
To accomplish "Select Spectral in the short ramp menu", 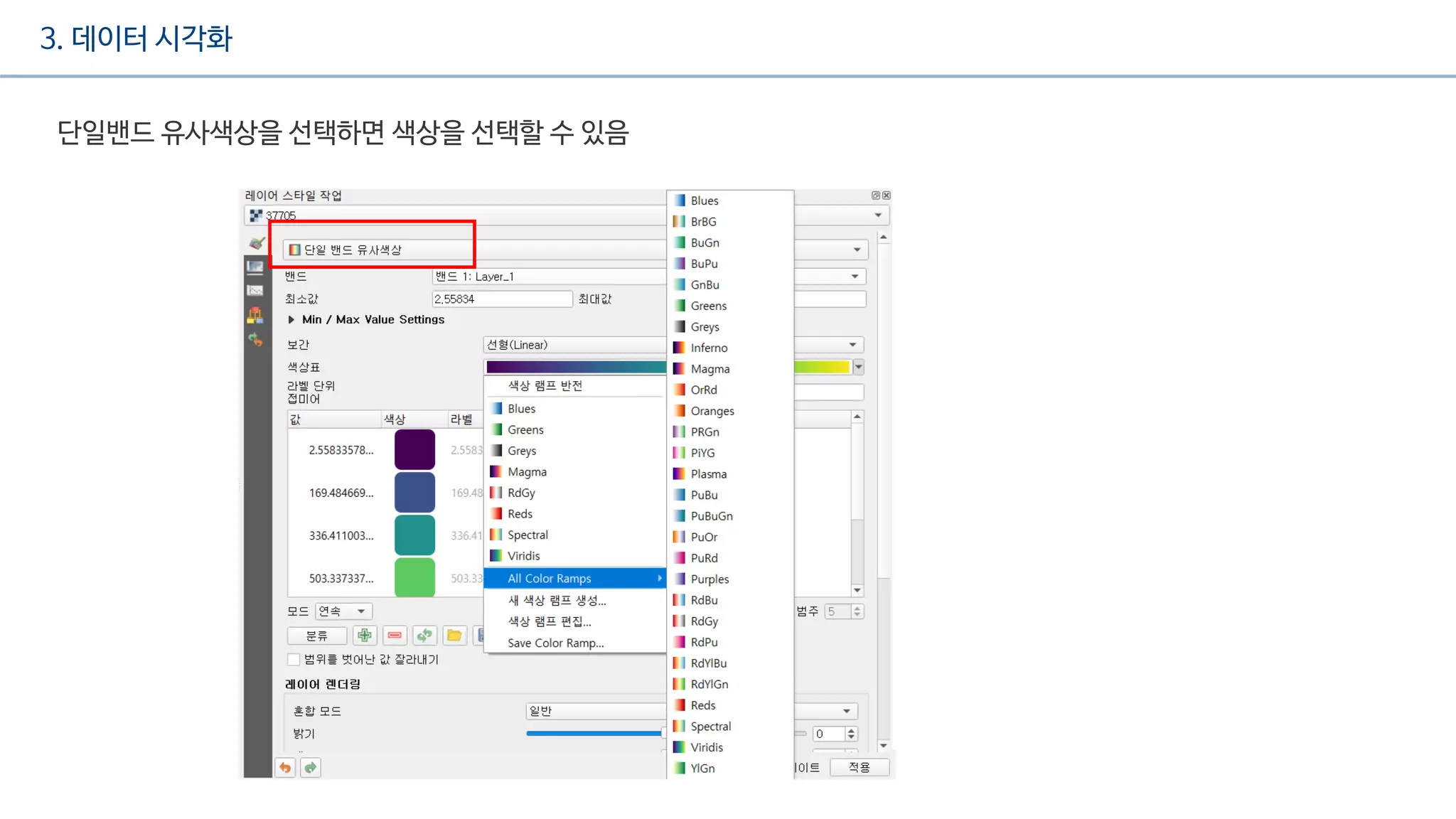I will pyautogui.click(x=575, y=535).
